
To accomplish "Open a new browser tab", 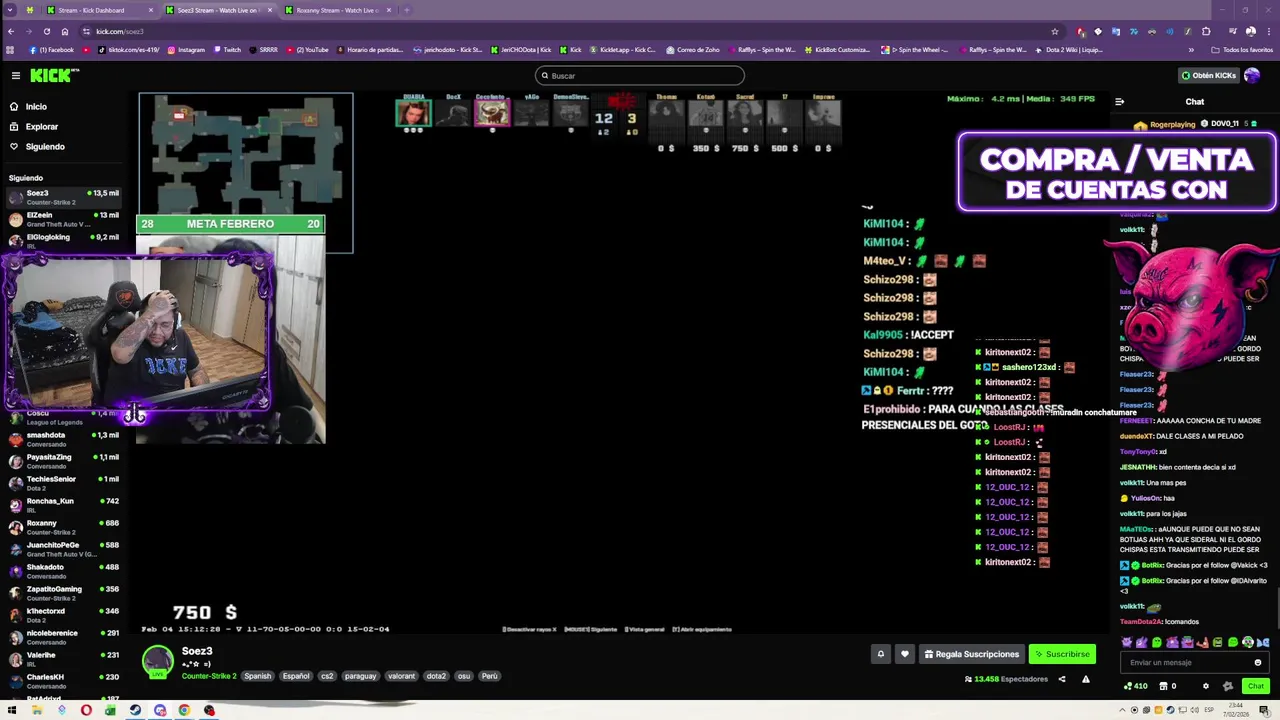I will point(405,10).
